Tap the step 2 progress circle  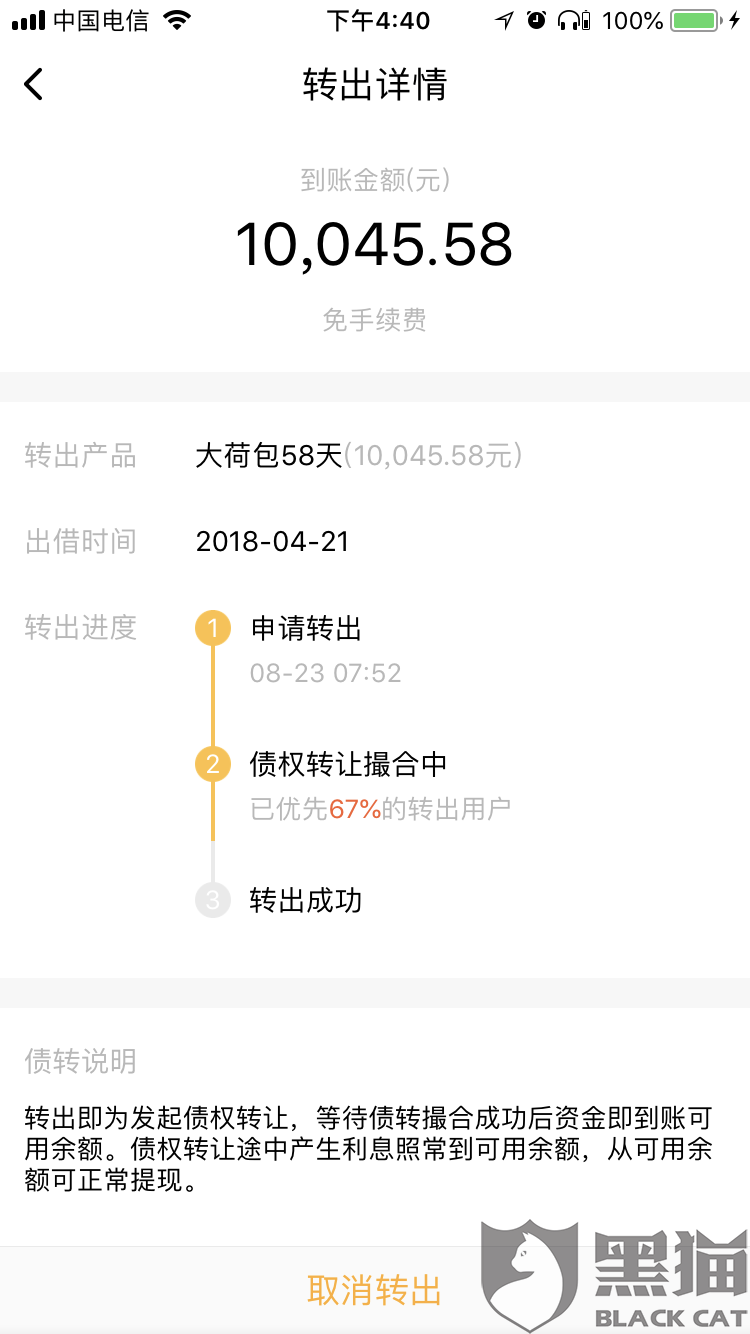[x=212, y=765]
